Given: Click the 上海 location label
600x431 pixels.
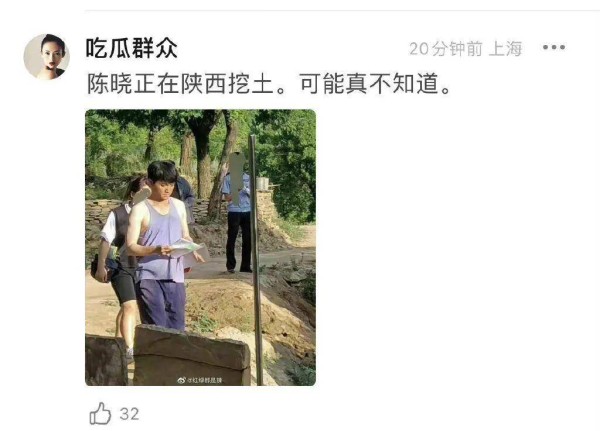Looking at the screenshot, I should tap(506, 49).
